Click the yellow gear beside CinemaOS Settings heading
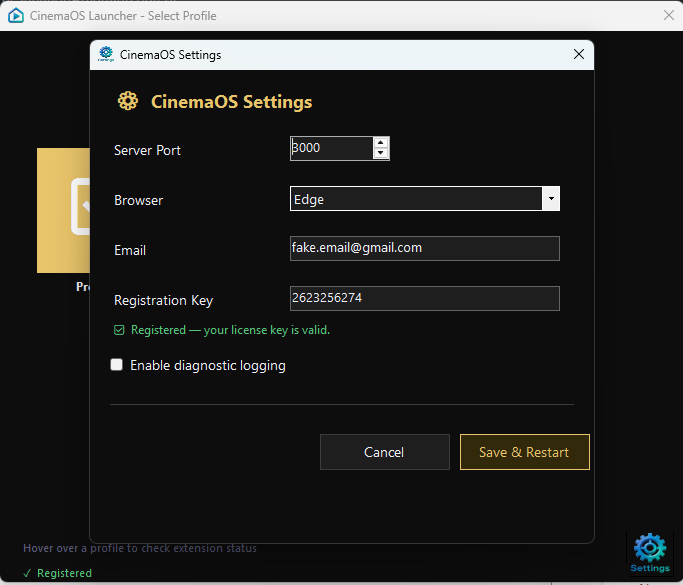This screenshot has width=683, height=585. [x=128, y=101]
